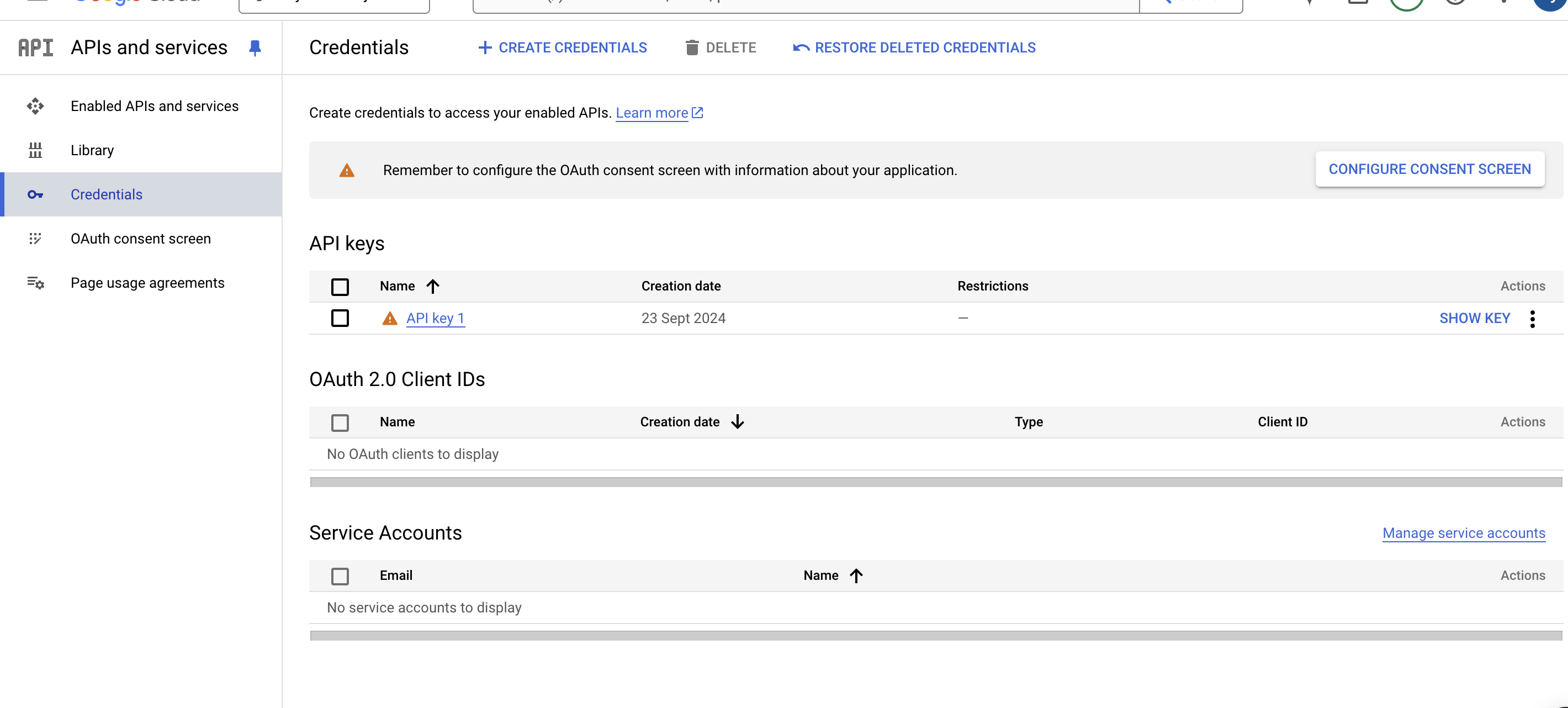Click the undo arrow icon for Restore Deleted Credentials
Image resolution: width=1568 pixels, height=708 pixels.
click(x=801, y=47)
